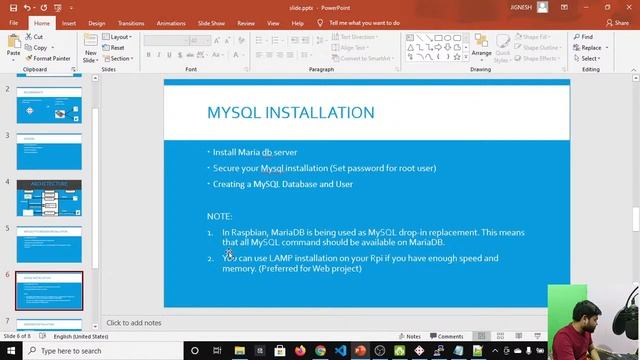Image resolution: width=640 pixels, height=360 pixels.
Task: Click the Paste clipboard icon
Action: 13,41
